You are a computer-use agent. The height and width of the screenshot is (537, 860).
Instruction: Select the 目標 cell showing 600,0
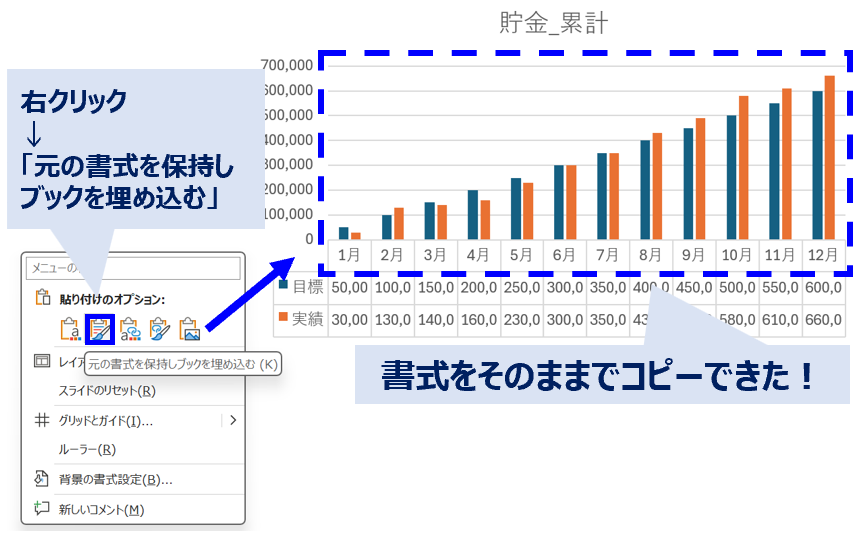click(x=823, y=287)
